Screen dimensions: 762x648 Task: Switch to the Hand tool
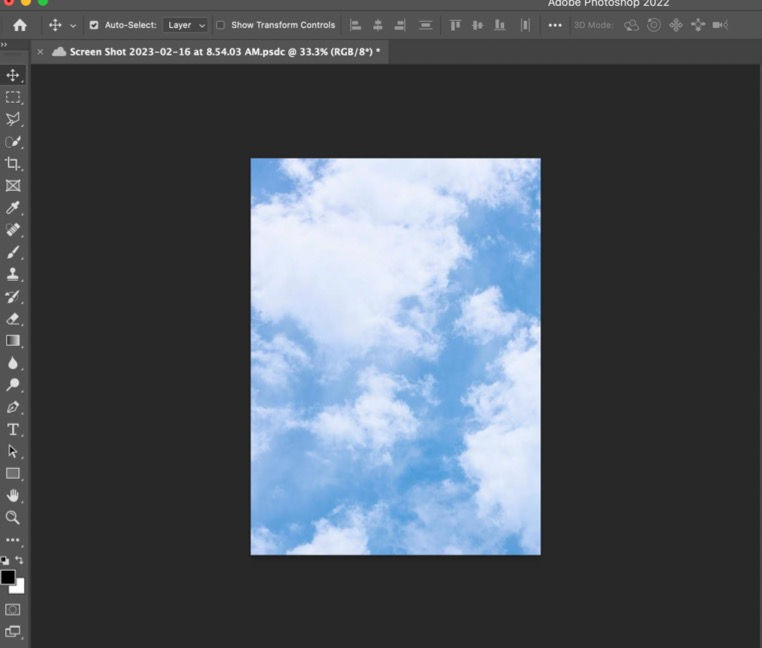13,495
